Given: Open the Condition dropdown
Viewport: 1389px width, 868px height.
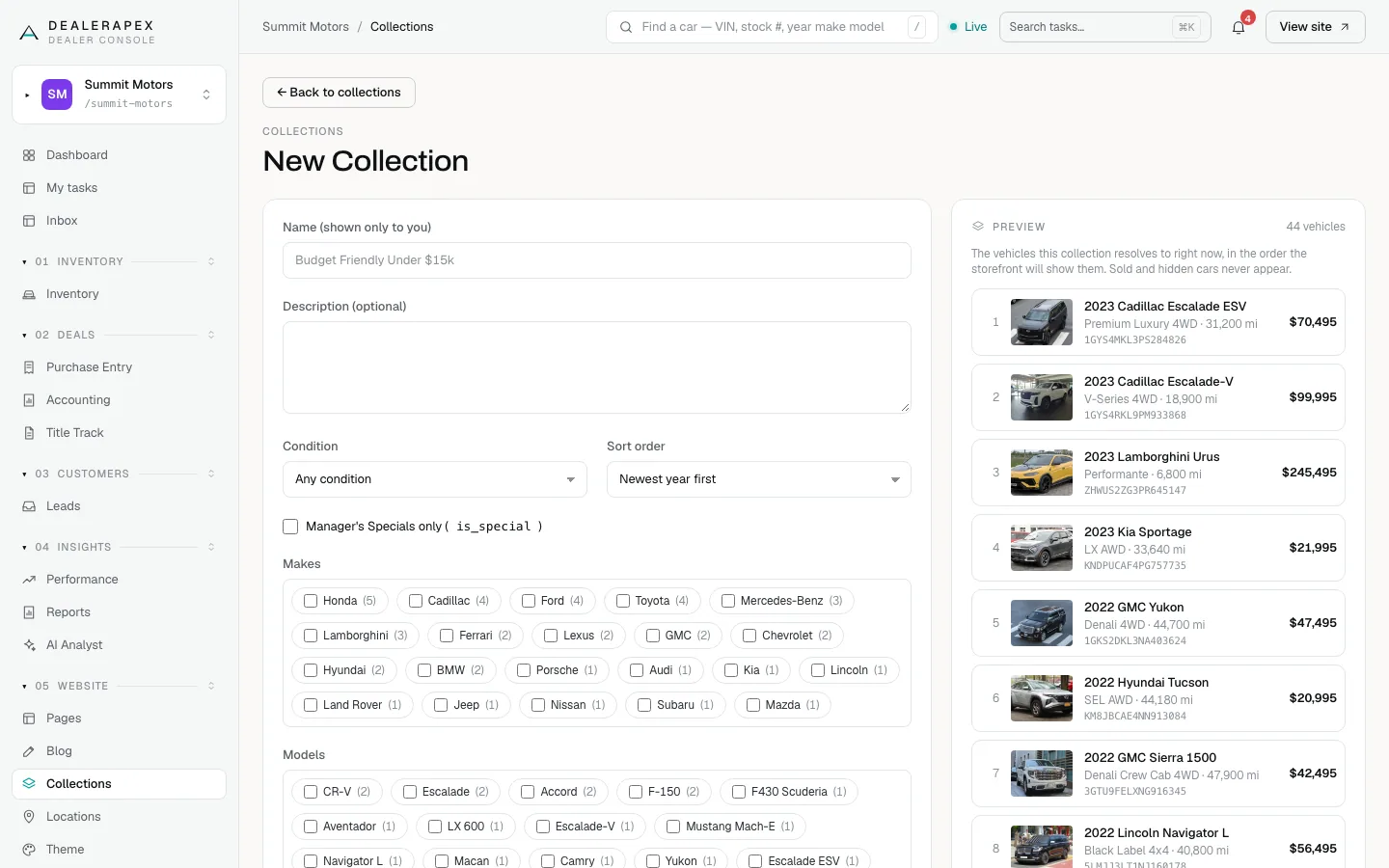Looking at the screenshot, I should point(435,479).
